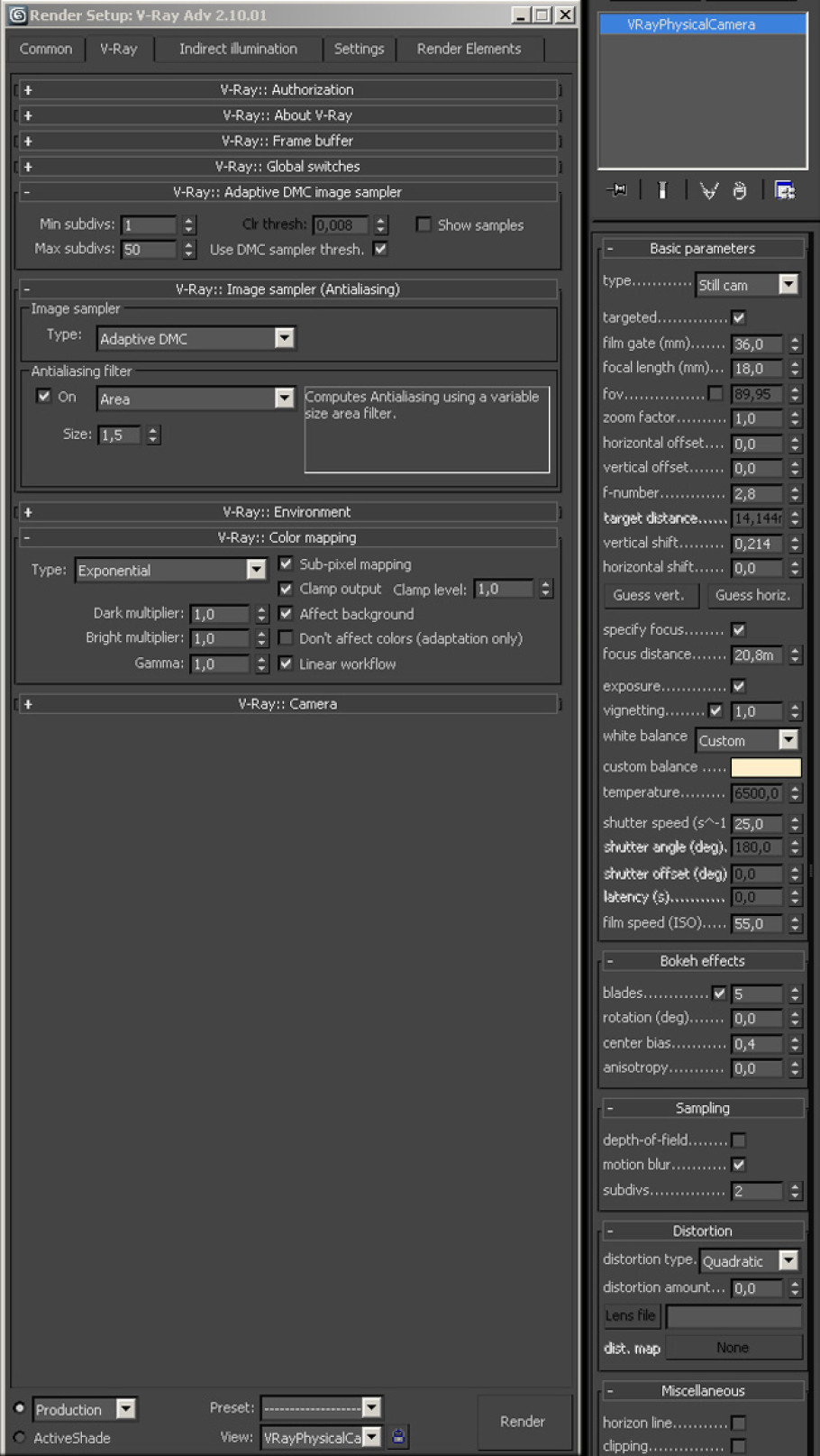This screenshot has height=1456, width=820.
Task: Open Color mapping Type Exponential dropdown
Action: 171,570
